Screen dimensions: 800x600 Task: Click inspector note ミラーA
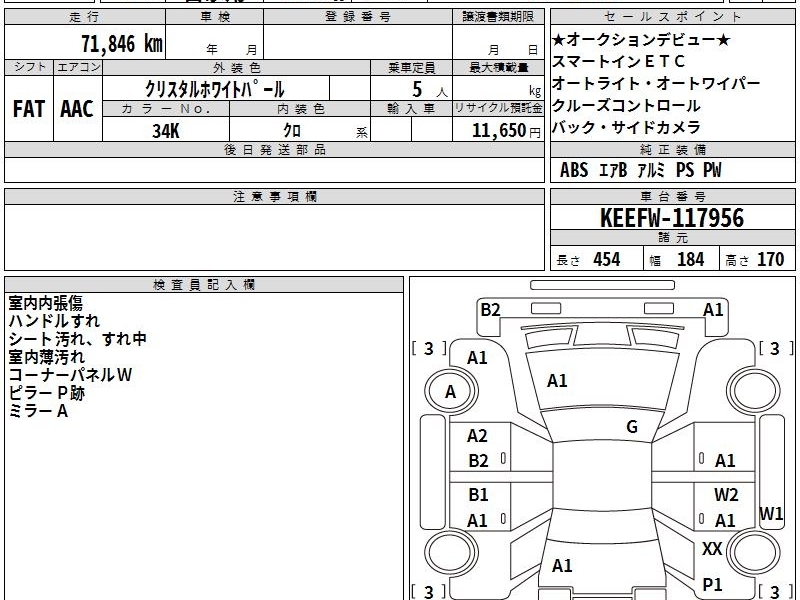[38, 411]
